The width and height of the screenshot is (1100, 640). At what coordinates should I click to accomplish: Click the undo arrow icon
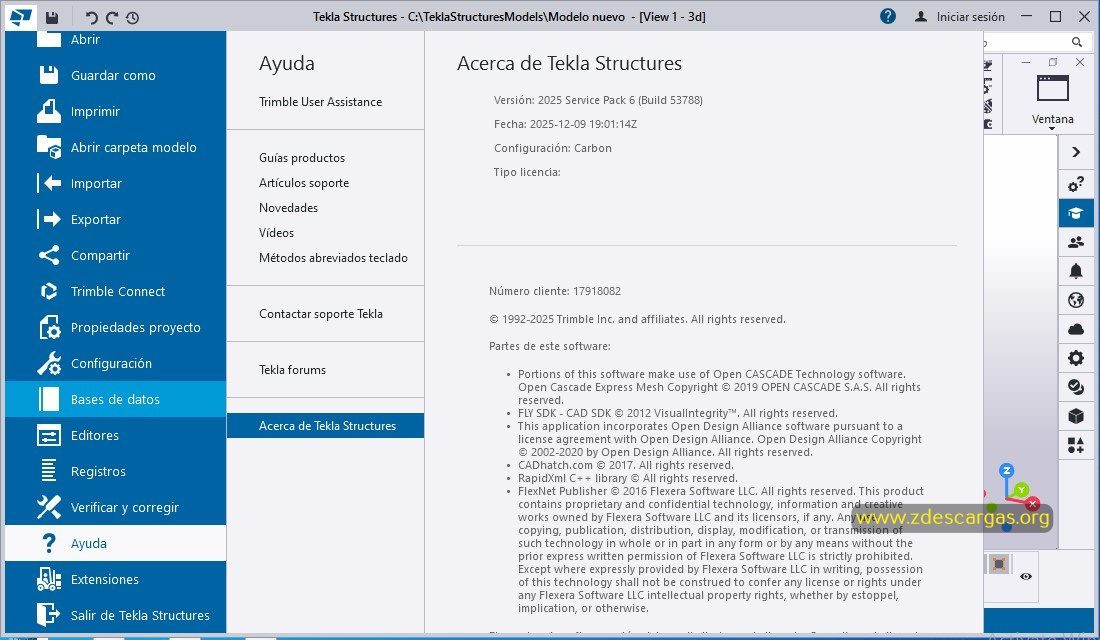(x=91, y=18)
